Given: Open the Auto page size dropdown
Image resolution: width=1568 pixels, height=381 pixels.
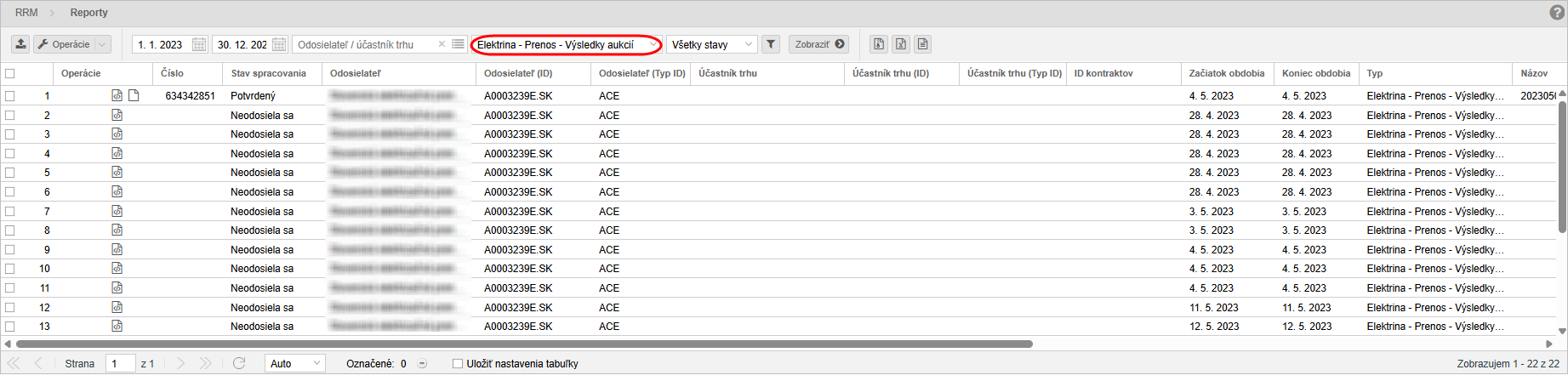Looking at the screenshot, I should tap(316, 363).
